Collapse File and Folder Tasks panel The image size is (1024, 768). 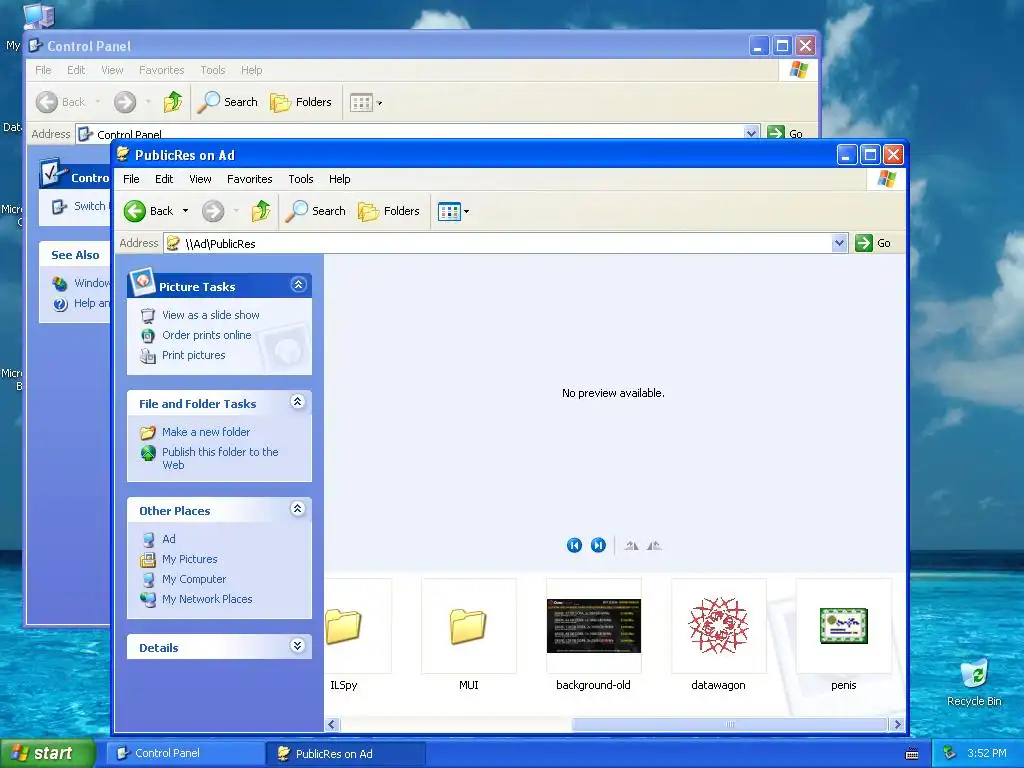coord(298,402)
